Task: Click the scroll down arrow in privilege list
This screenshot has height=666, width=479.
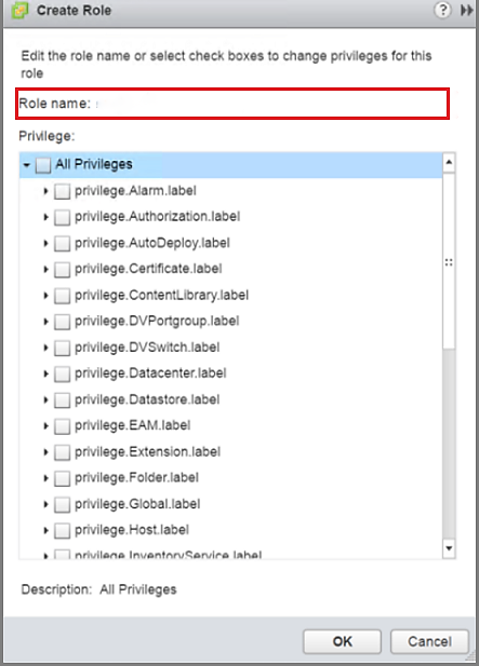Action: (x=449, y=548)
